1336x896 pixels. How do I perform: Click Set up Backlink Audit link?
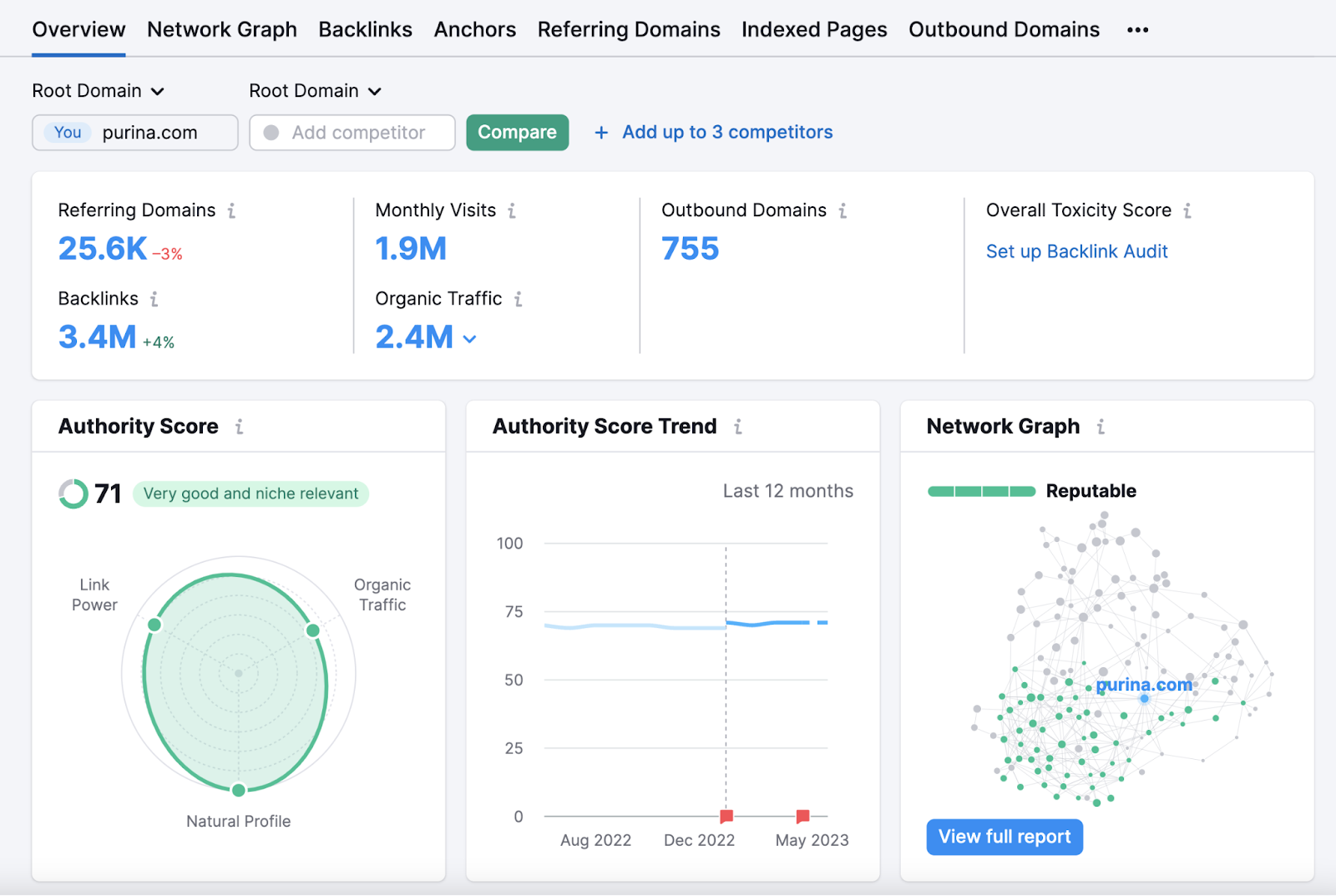pos(1076,251)
